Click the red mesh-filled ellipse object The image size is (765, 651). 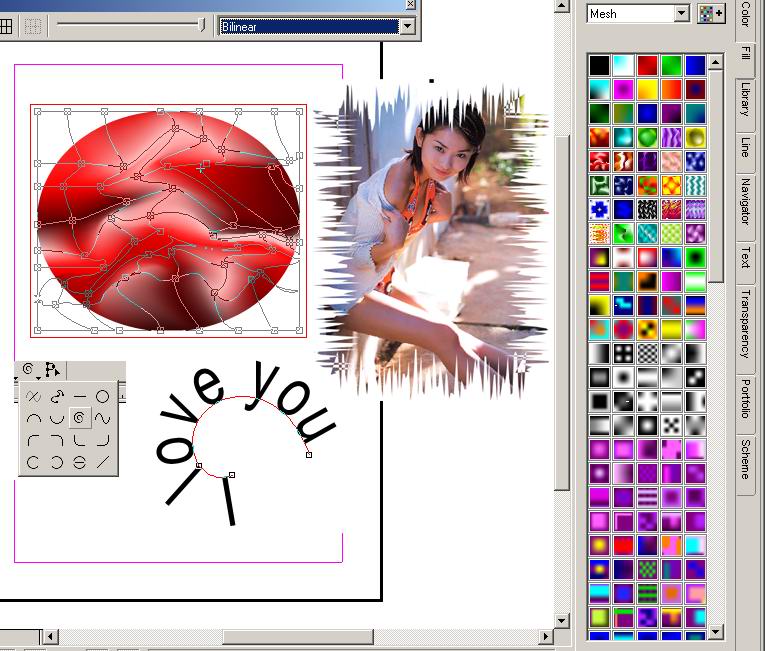tap(168, 221)
